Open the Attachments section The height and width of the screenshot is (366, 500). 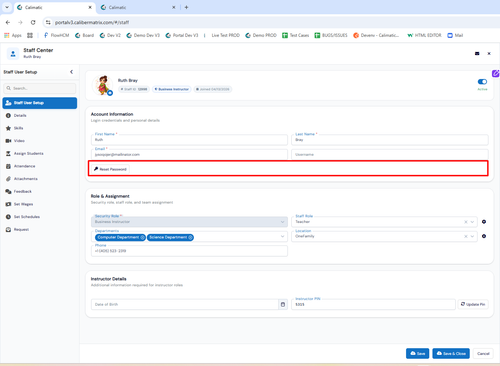pos(40,179)
